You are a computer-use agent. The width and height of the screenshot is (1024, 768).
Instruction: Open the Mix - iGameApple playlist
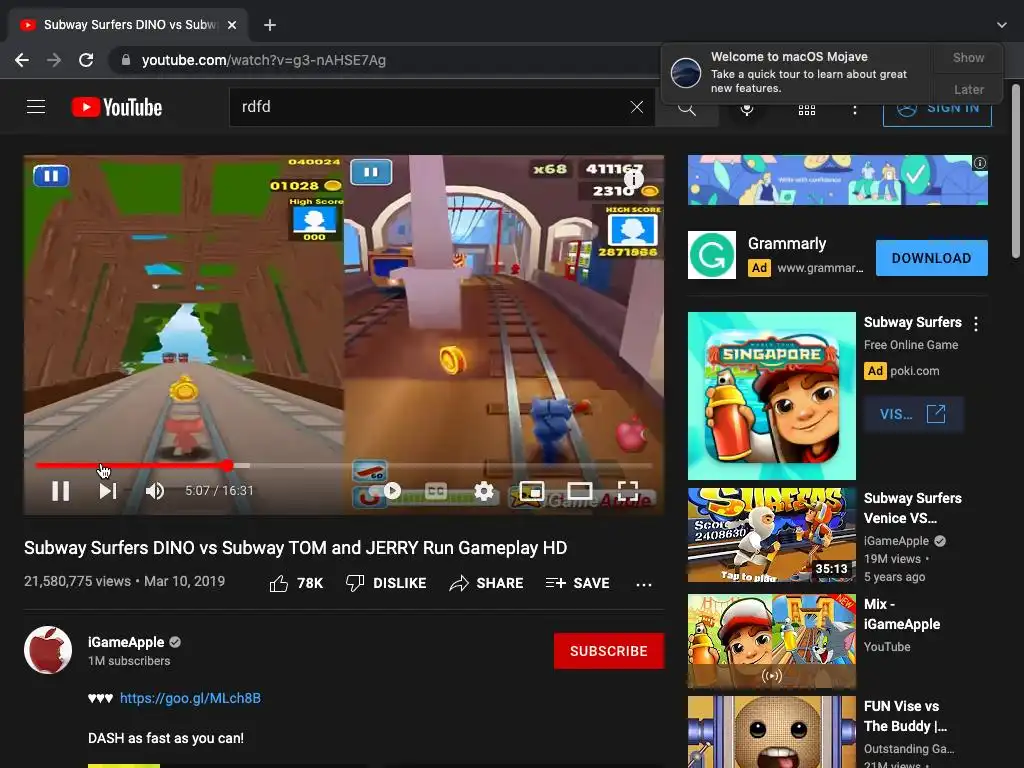771,641
